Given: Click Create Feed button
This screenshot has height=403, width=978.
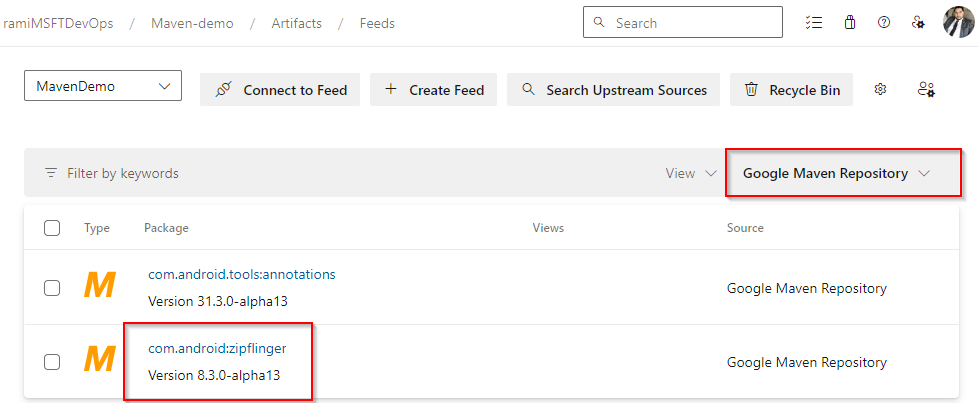Looking at the screenshot, I should (x=433, y=90).
